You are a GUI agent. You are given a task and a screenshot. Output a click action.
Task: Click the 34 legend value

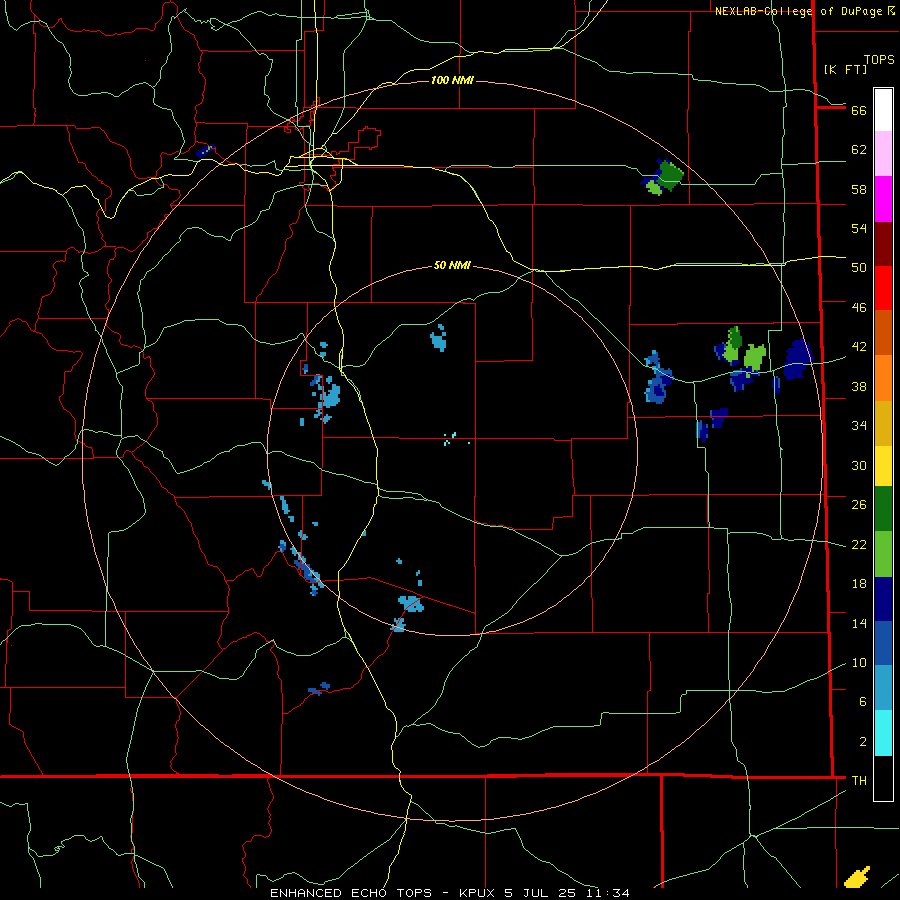859,426
